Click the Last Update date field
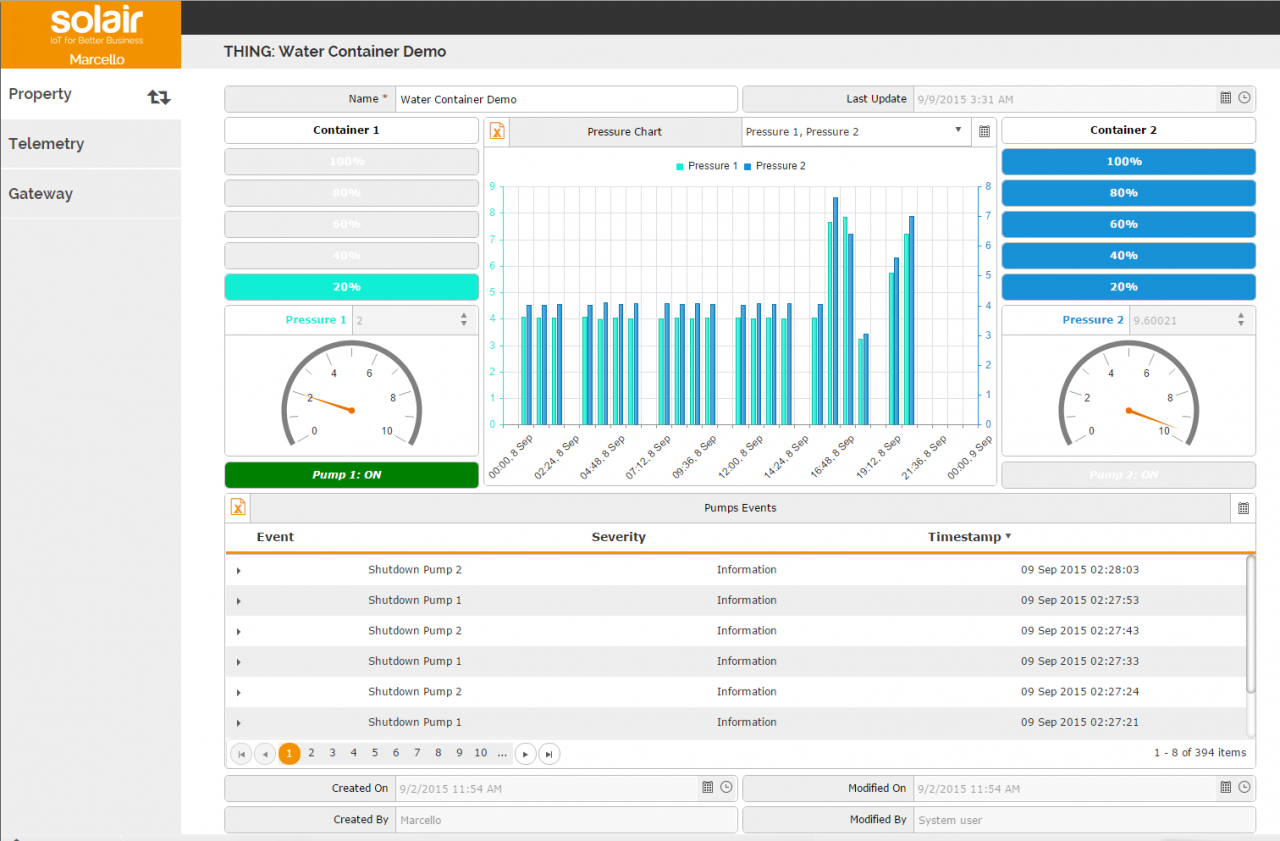Viewport: 1280px width, 841px height. [x=1063, y=99]
